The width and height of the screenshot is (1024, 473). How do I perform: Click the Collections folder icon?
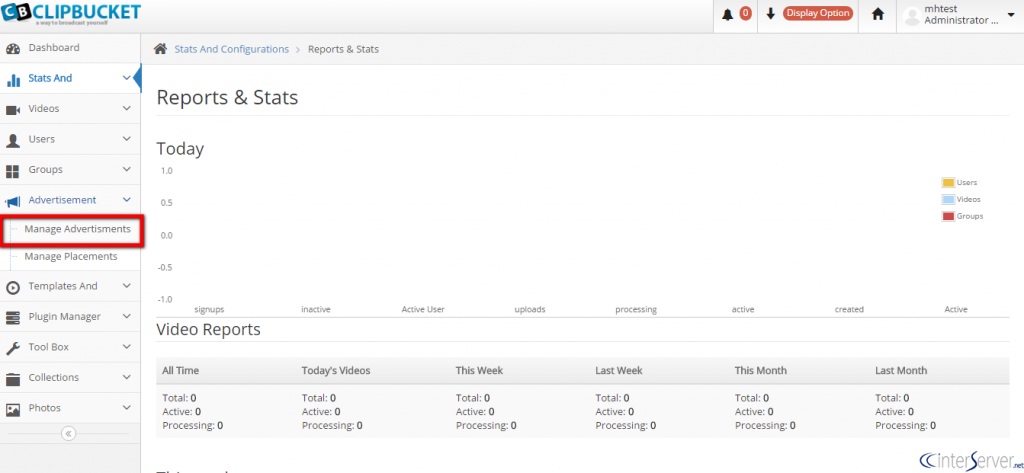click(x=12, y=379)
